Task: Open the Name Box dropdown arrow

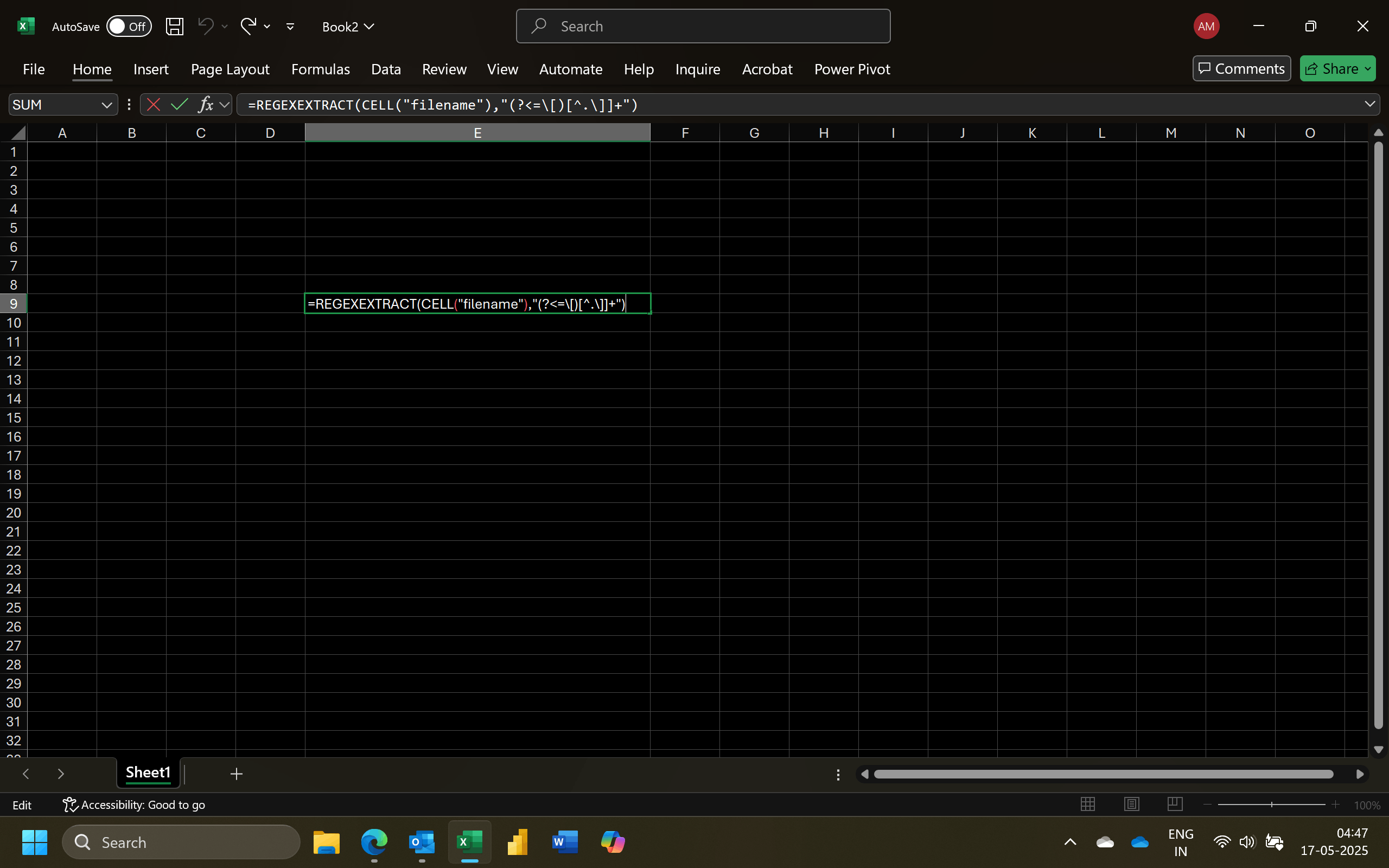Action: point(106,105)
